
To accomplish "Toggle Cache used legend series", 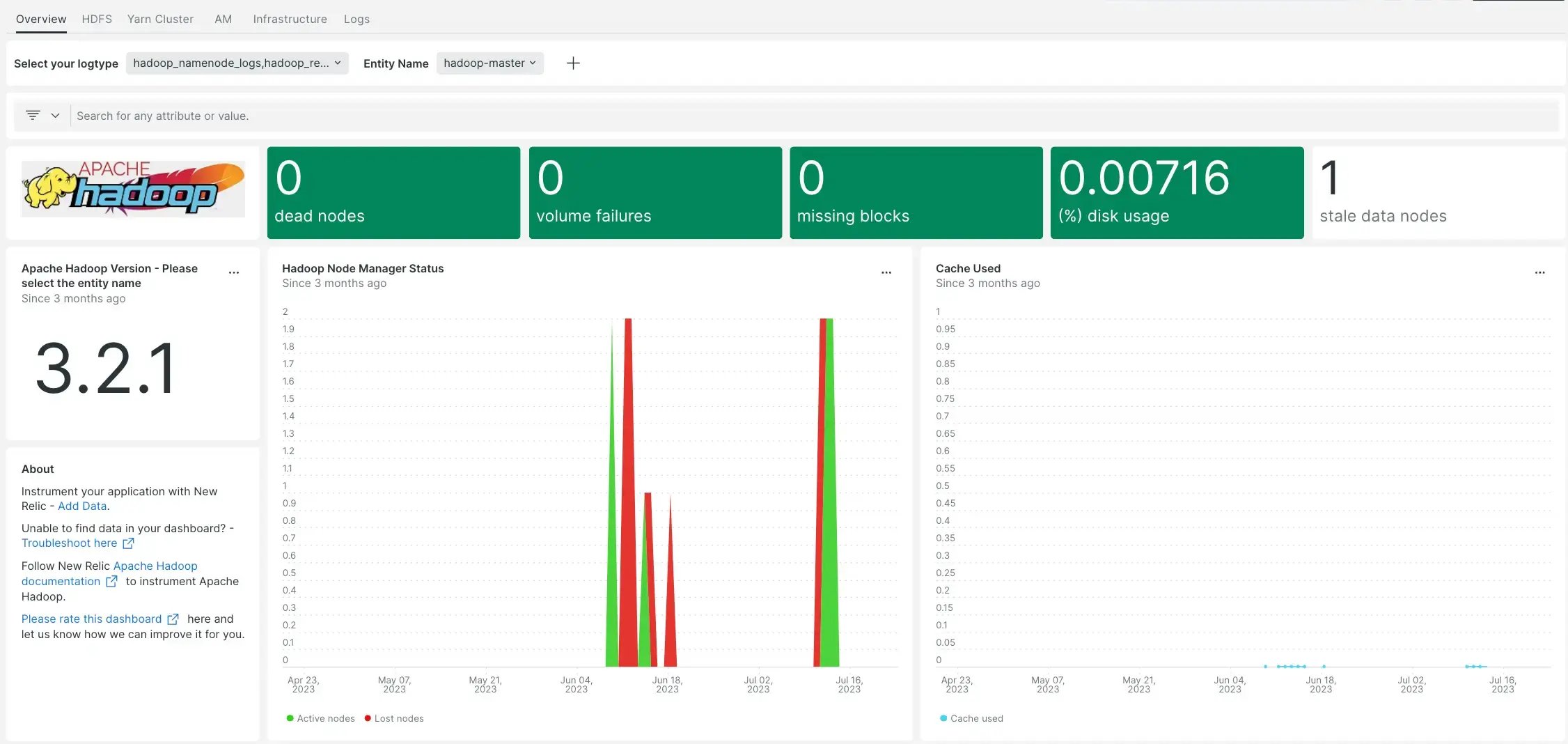I will point(972,718).
